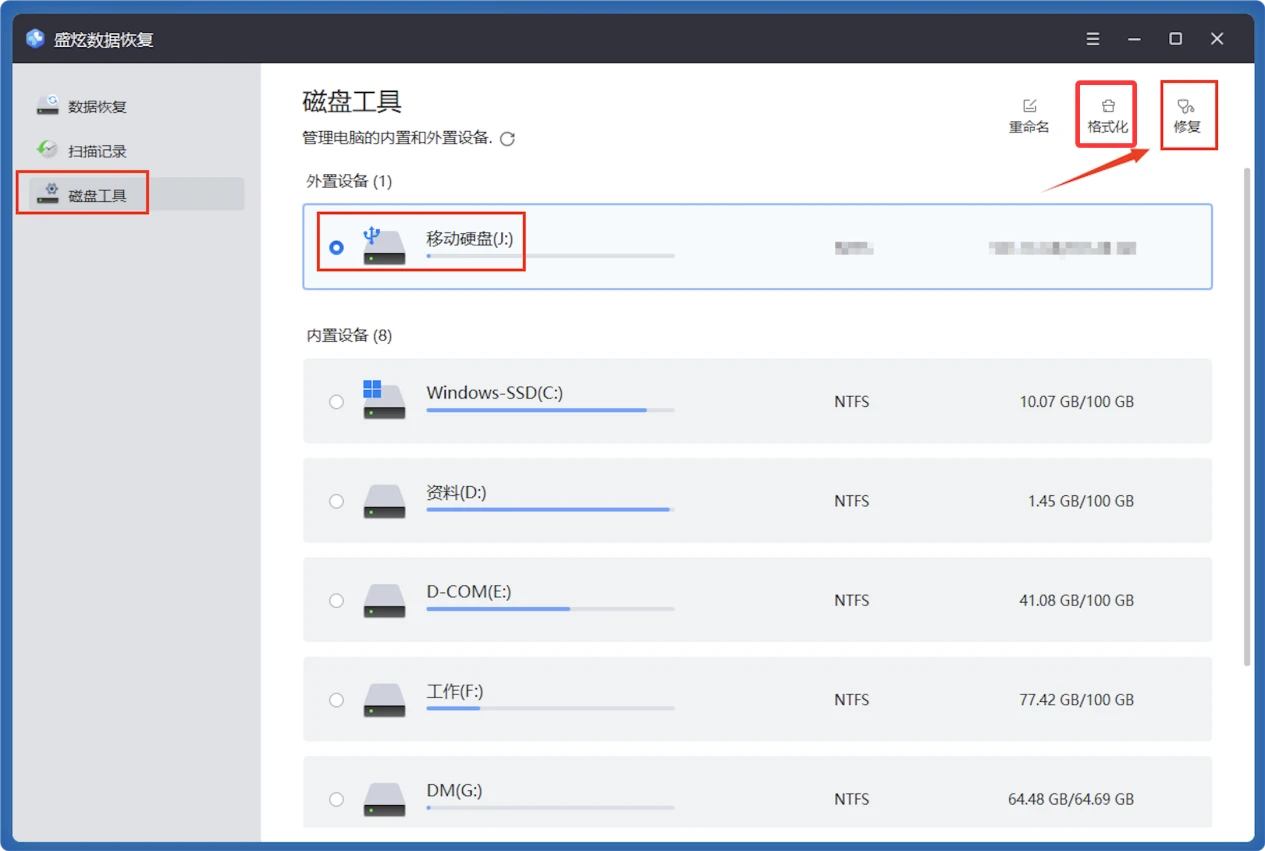Viewport: 1265px width, 851px height.
Task: Click the USB drive icon of 移动硬盘(J:)
Action: click(384, 246)
